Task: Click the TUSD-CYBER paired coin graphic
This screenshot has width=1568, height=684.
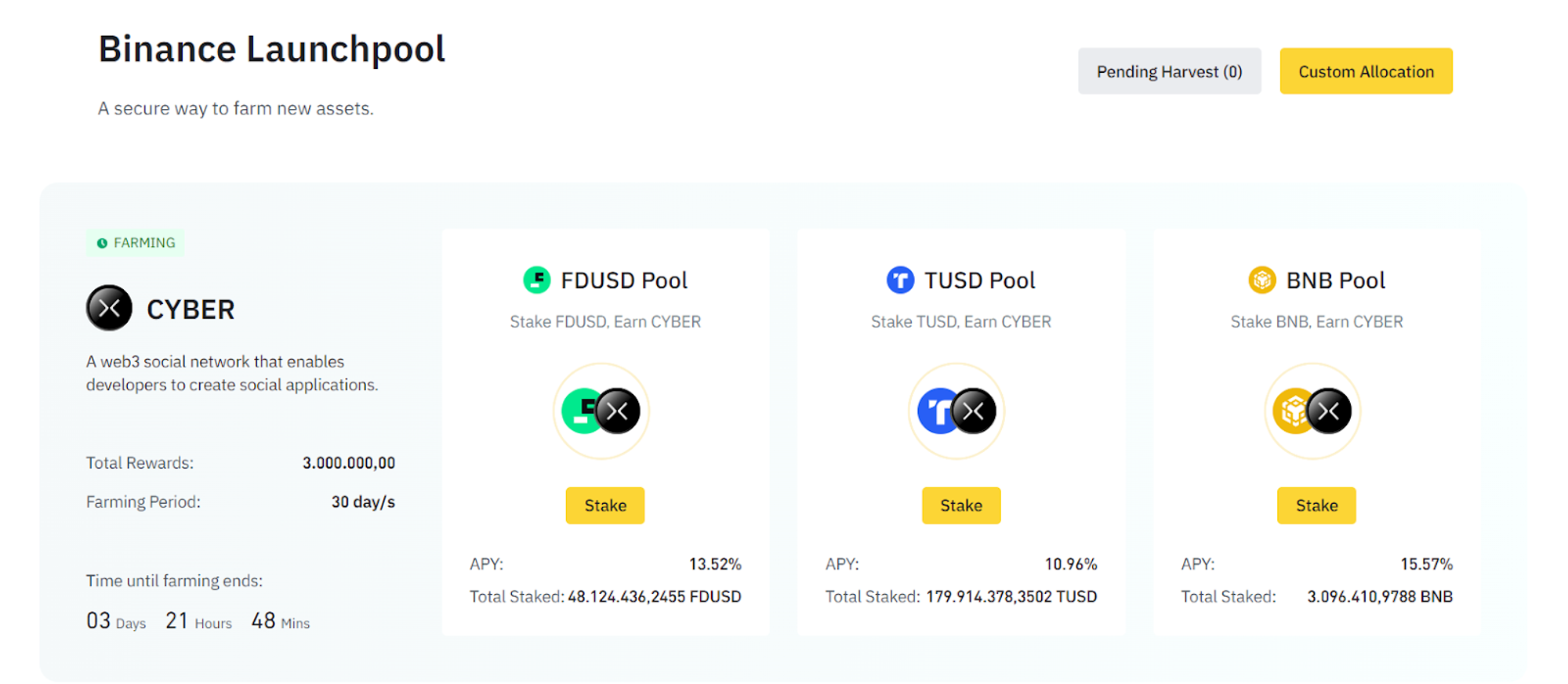Action: tap(956, 411)
